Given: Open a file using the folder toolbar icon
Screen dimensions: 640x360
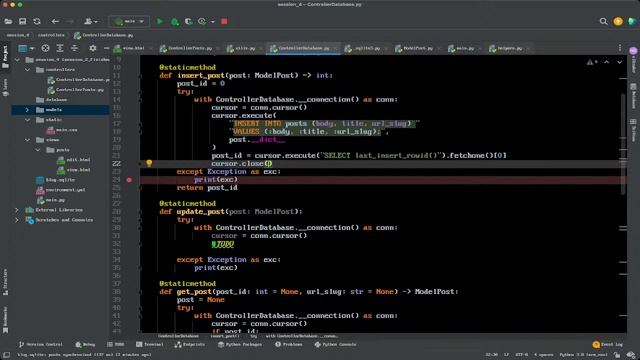Looking at the screenshot, I should click(x=8, y=21).
